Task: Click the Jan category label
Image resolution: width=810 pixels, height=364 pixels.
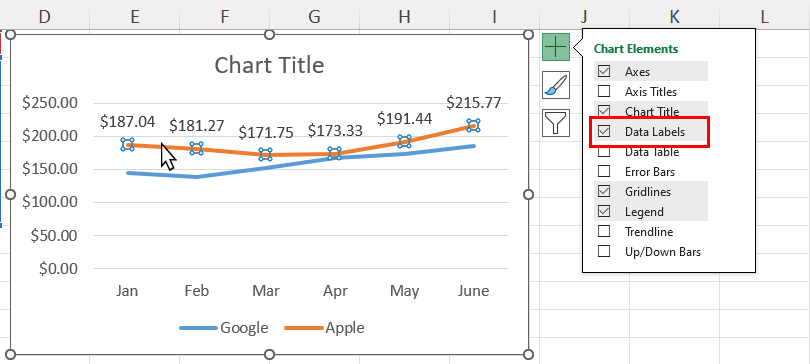Action: point(127,291)
